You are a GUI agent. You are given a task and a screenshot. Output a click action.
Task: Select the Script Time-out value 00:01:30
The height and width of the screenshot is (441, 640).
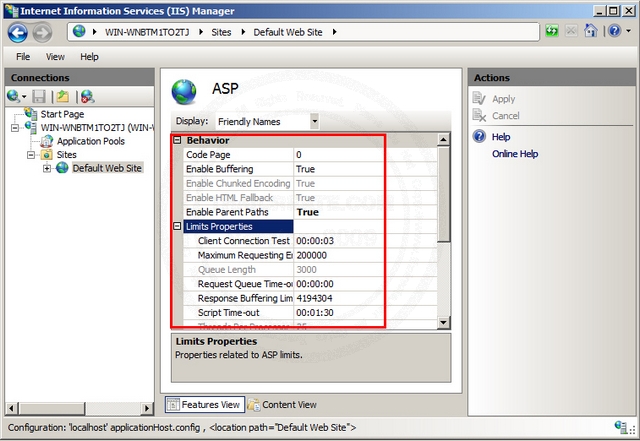coord(365,312)
